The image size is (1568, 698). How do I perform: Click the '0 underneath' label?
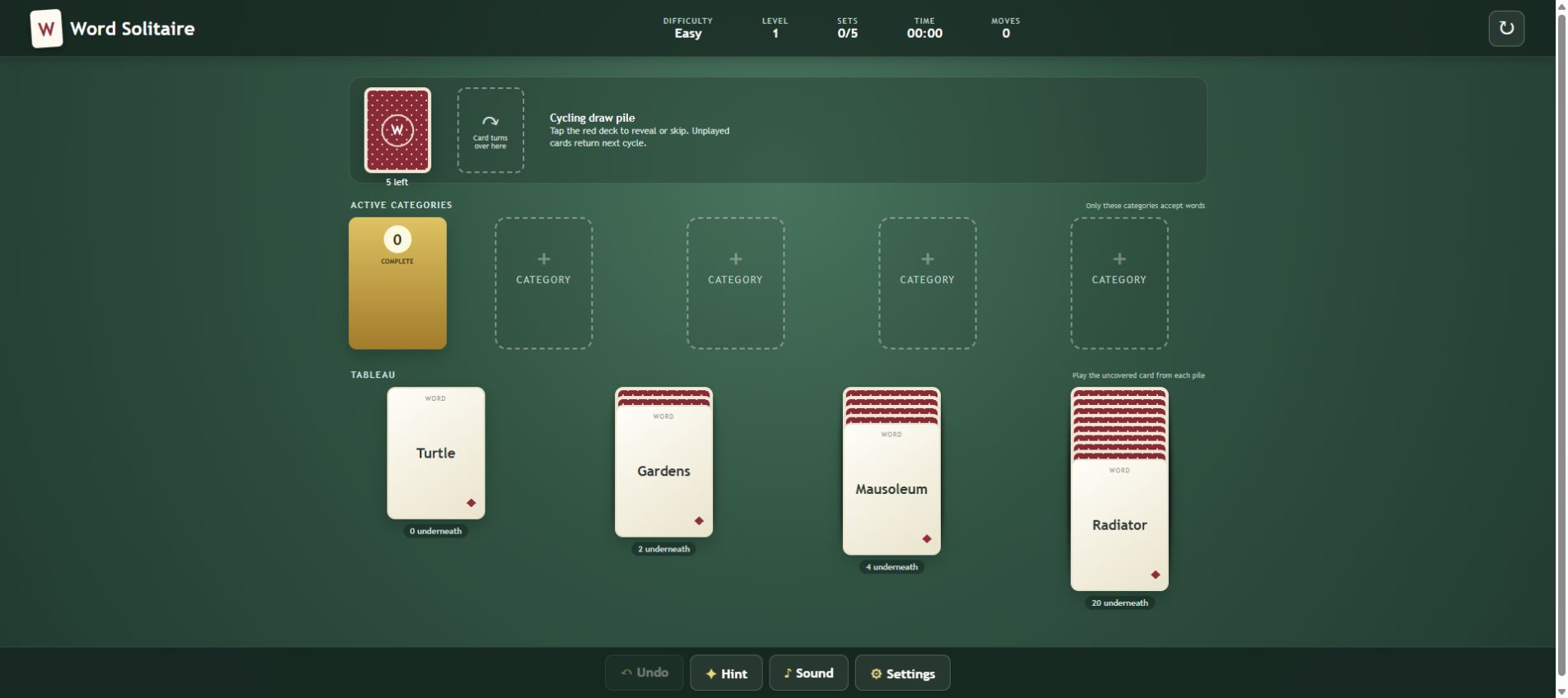point(435,531)
